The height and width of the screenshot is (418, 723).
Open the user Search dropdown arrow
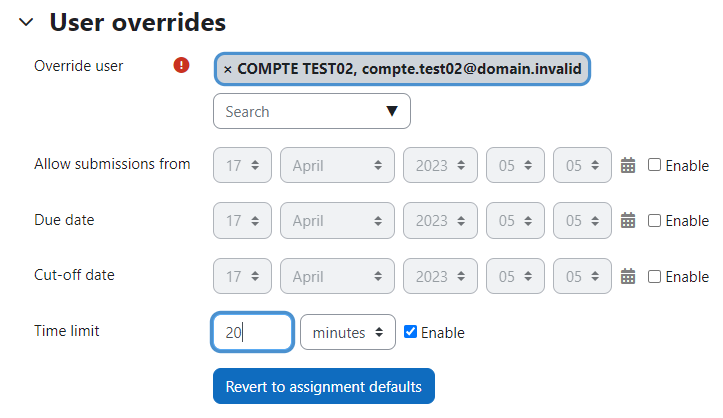392,111
